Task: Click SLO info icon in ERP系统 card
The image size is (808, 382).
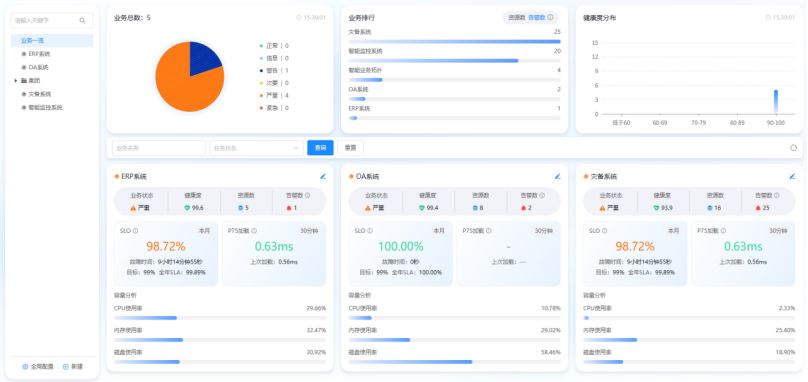Action: pos(135,231)
